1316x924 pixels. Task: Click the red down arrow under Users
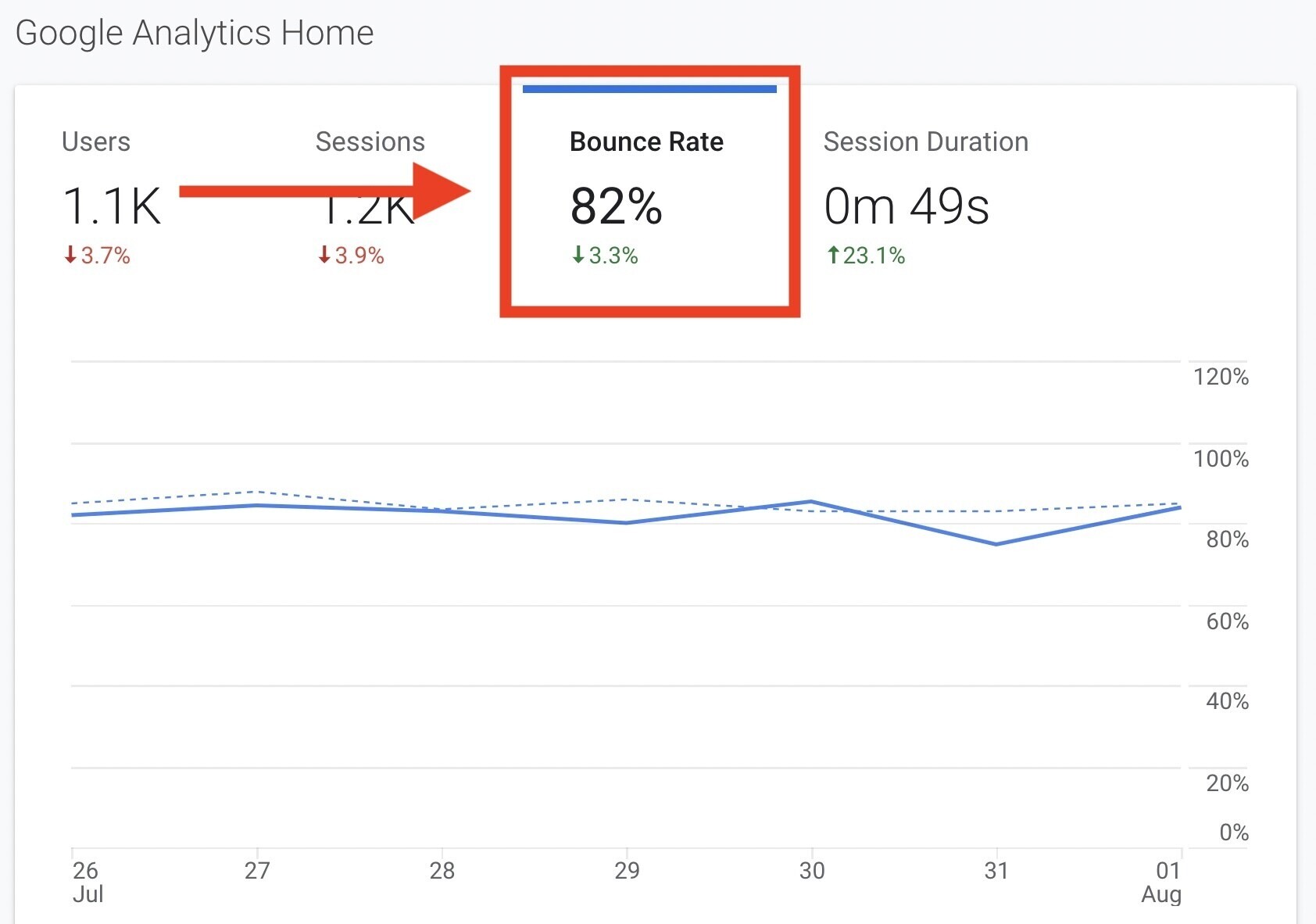[70, 256]
